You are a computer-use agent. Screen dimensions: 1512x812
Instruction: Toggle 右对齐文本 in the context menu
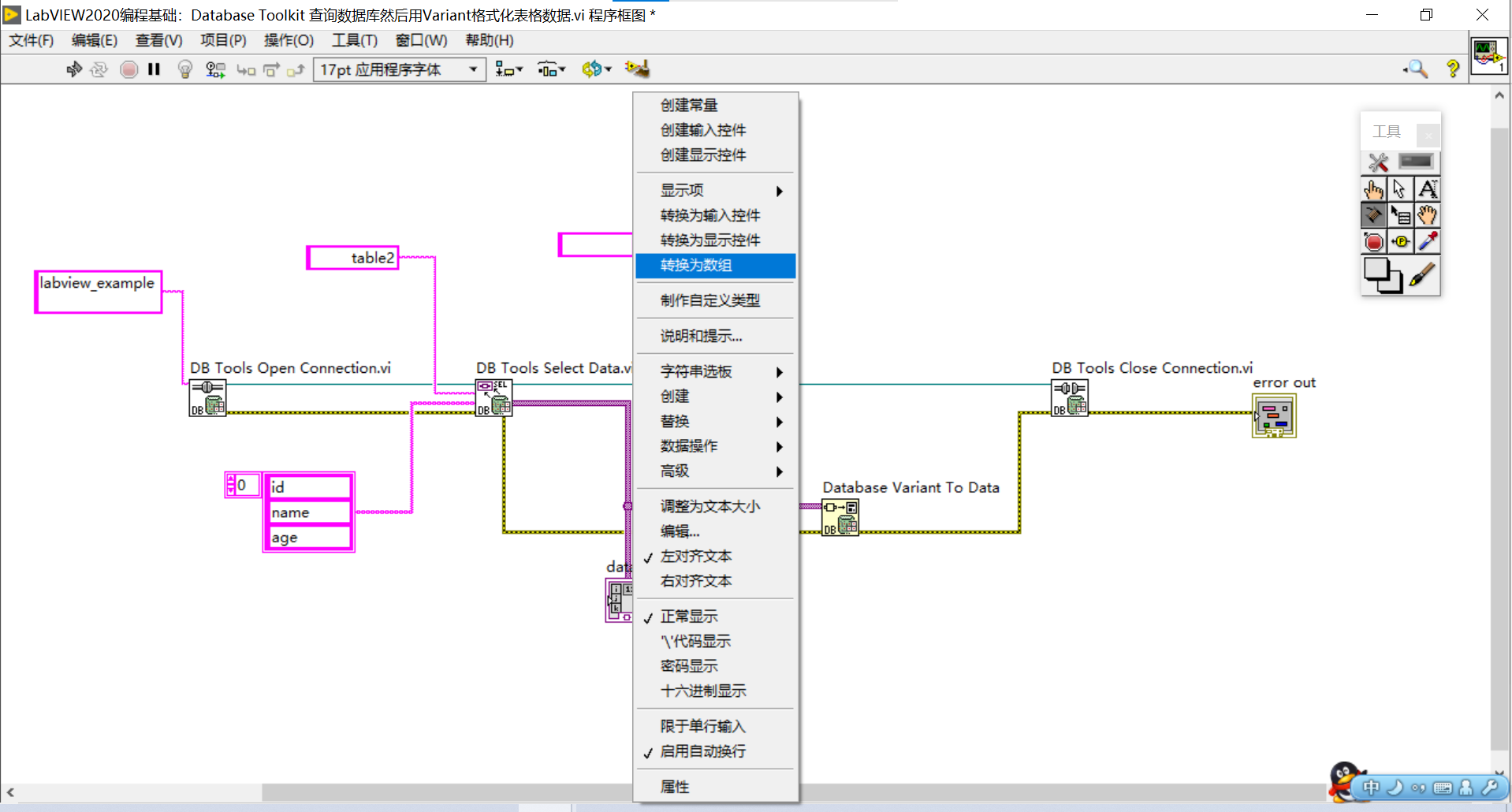click(695, 581)
